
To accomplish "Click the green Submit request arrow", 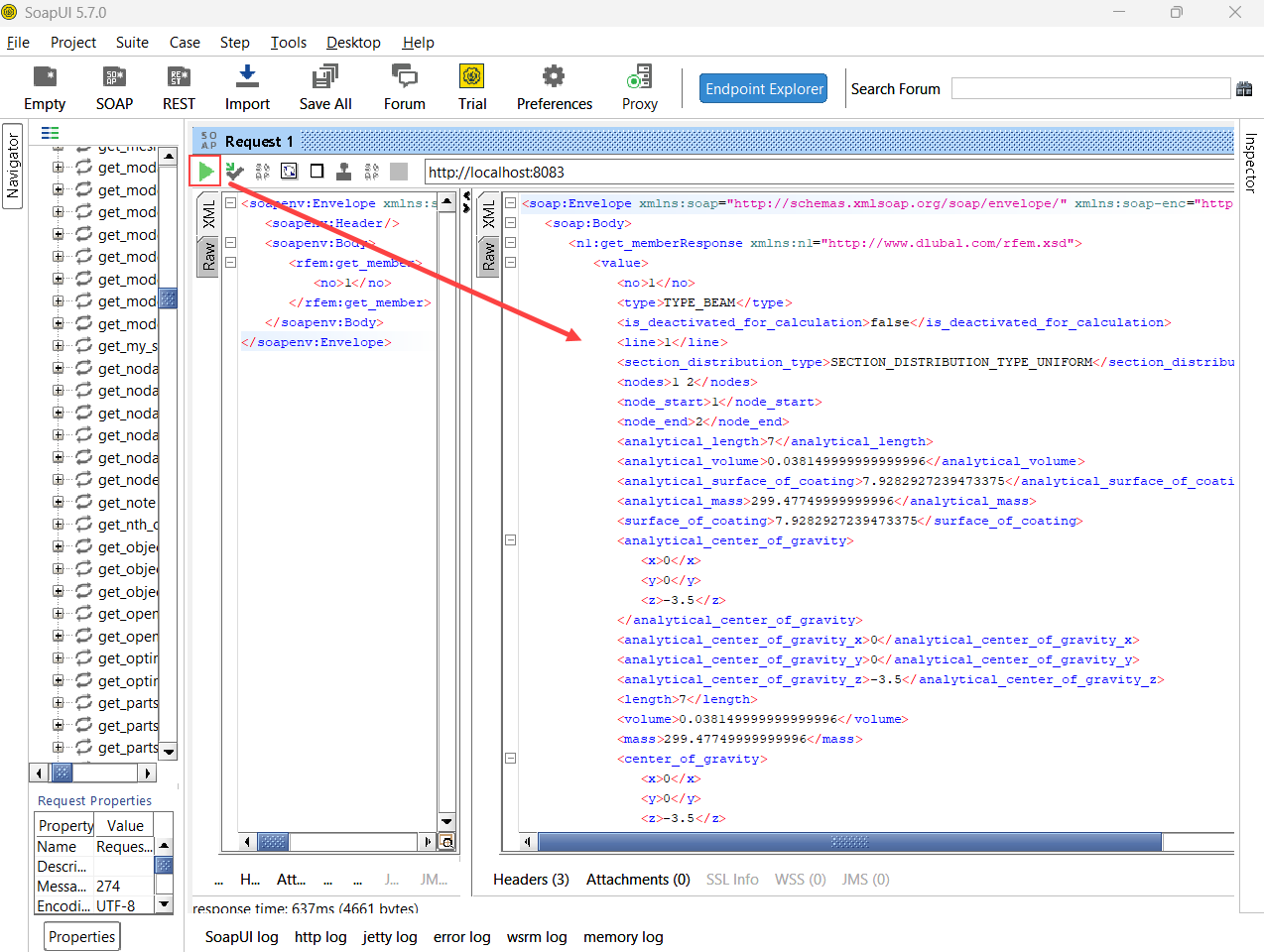I will coord(204,171).
